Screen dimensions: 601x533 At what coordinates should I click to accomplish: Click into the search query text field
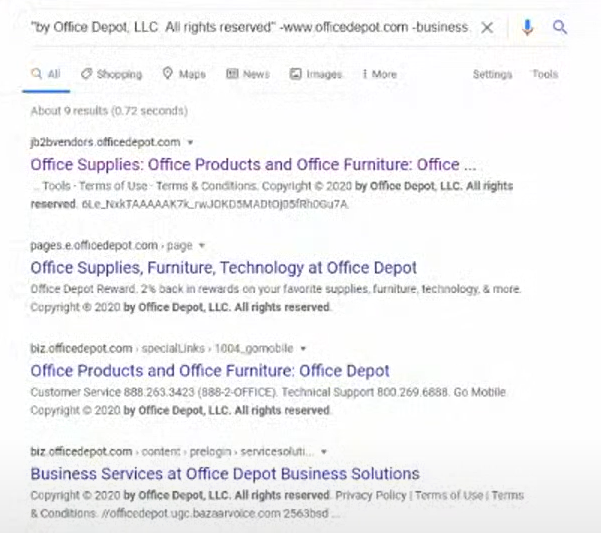(x=249, y=28)
